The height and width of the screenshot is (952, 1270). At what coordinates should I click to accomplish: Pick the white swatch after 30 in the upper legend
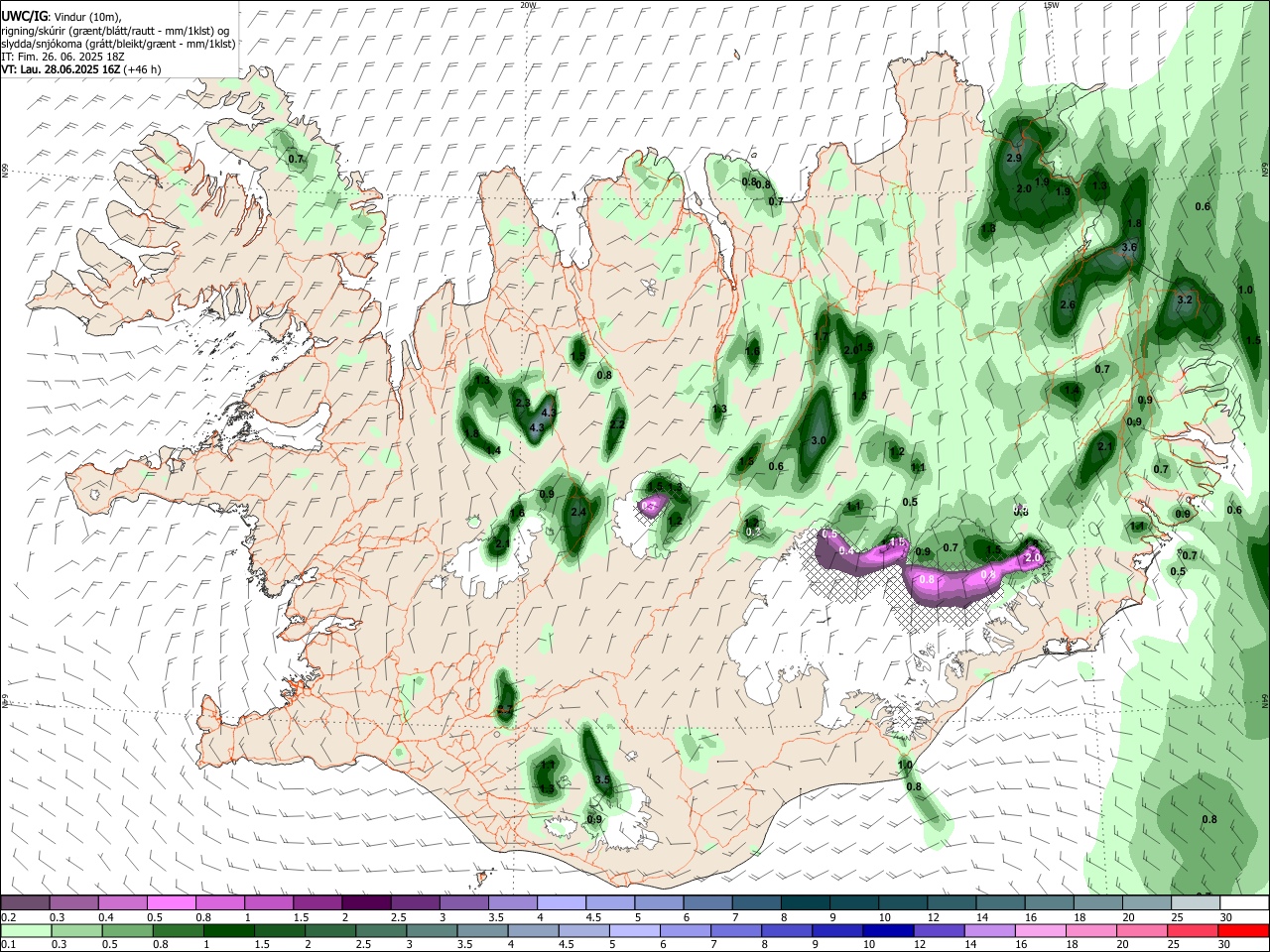(1245, 903)
